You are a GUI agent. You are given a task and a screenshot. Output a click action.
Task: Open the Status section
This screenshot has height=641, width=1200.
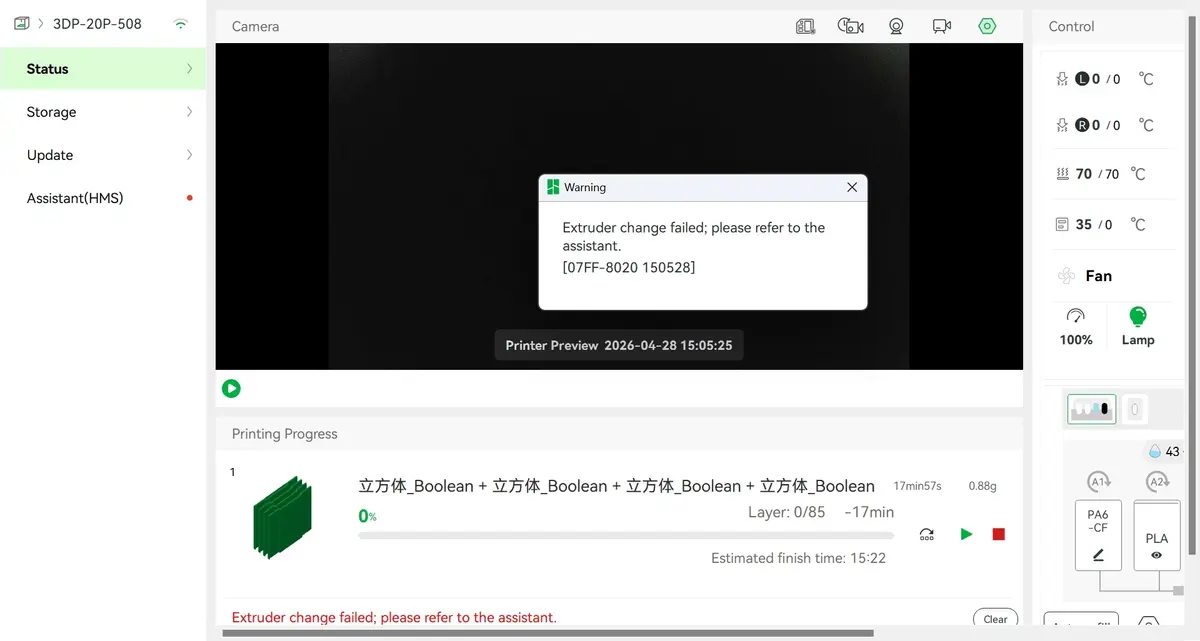(x=103, y=69)
